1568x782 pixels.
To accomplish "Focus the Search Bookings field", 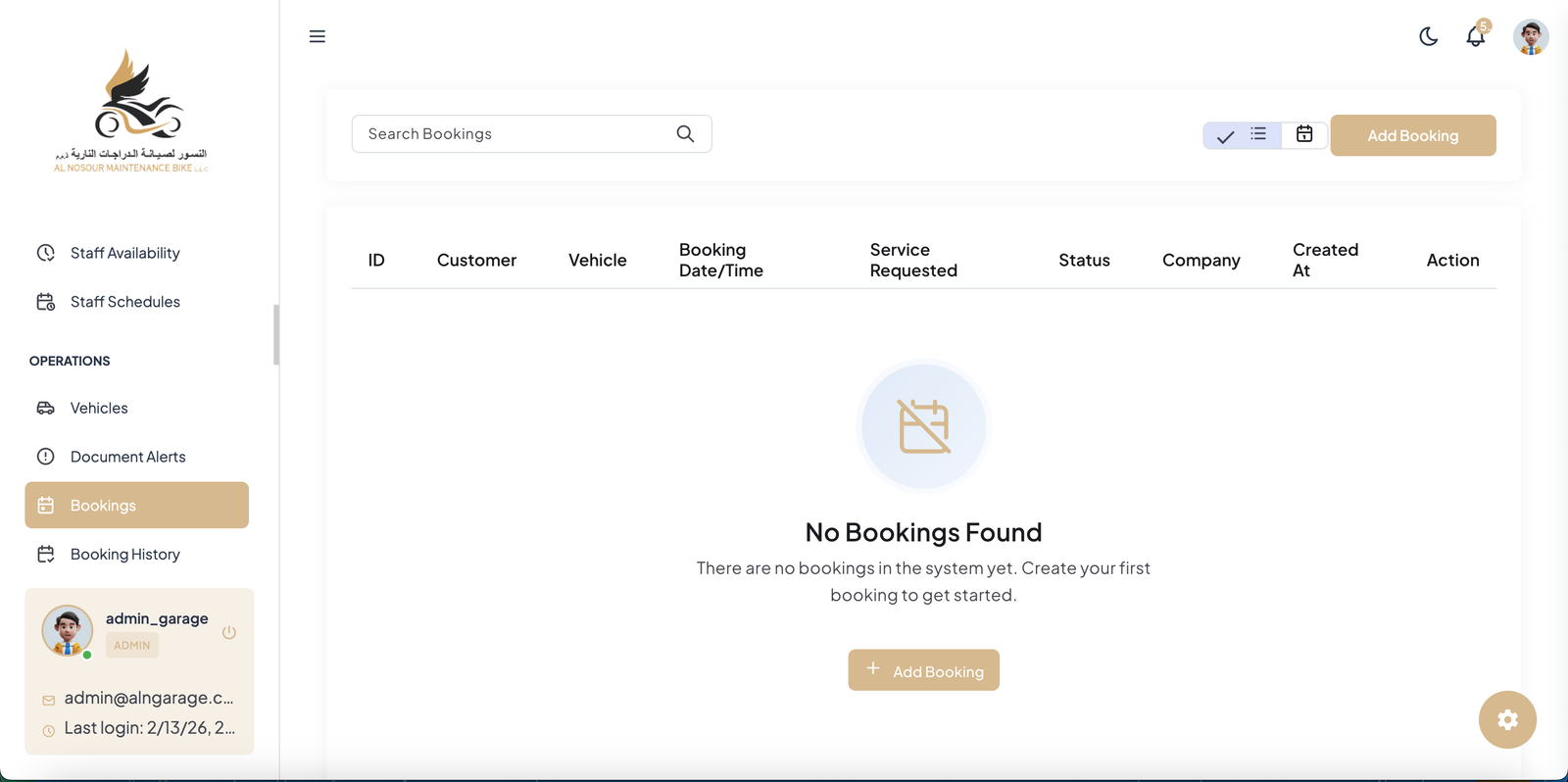I will [514, 134].
